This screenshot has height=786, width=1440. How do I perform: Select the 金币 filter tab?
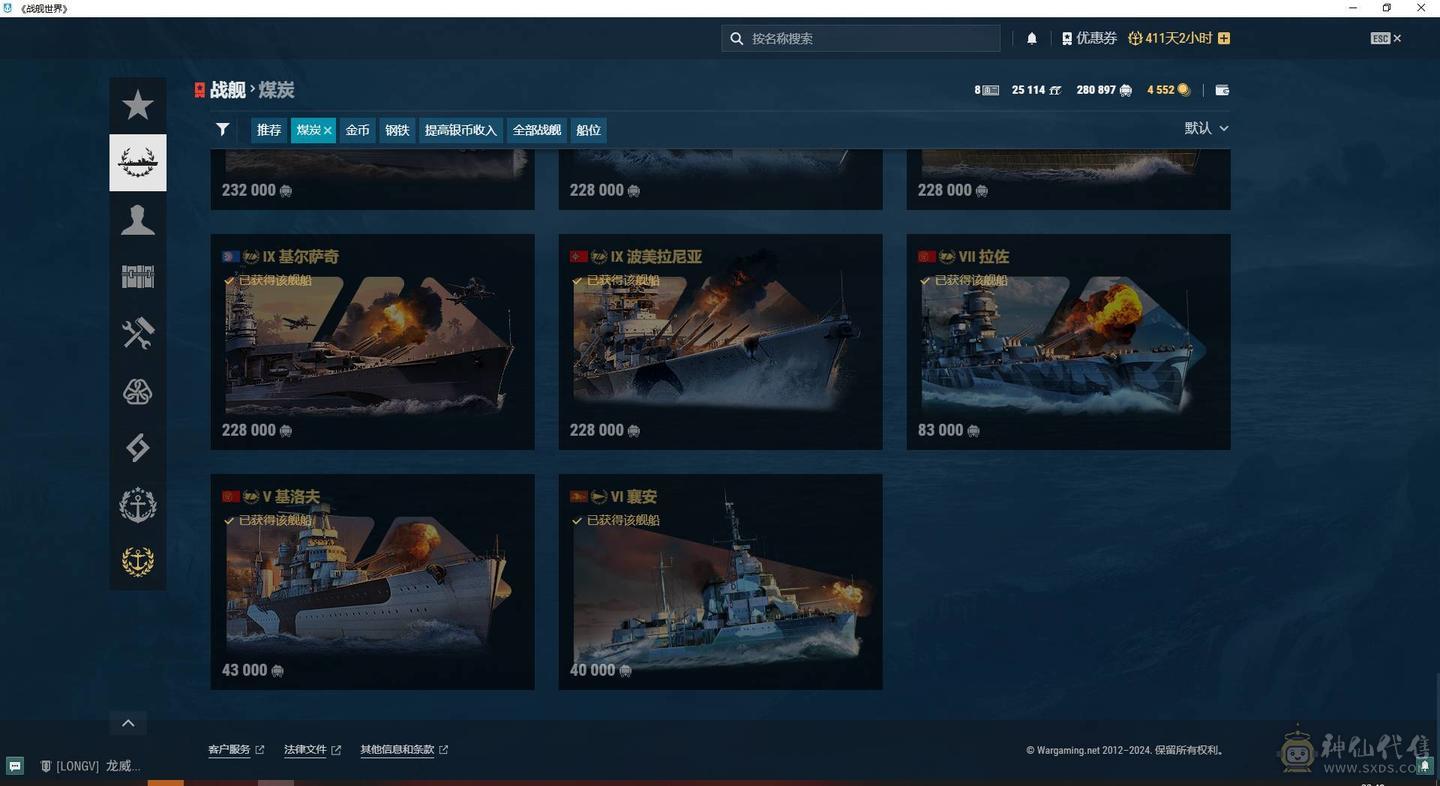[357, 130]
